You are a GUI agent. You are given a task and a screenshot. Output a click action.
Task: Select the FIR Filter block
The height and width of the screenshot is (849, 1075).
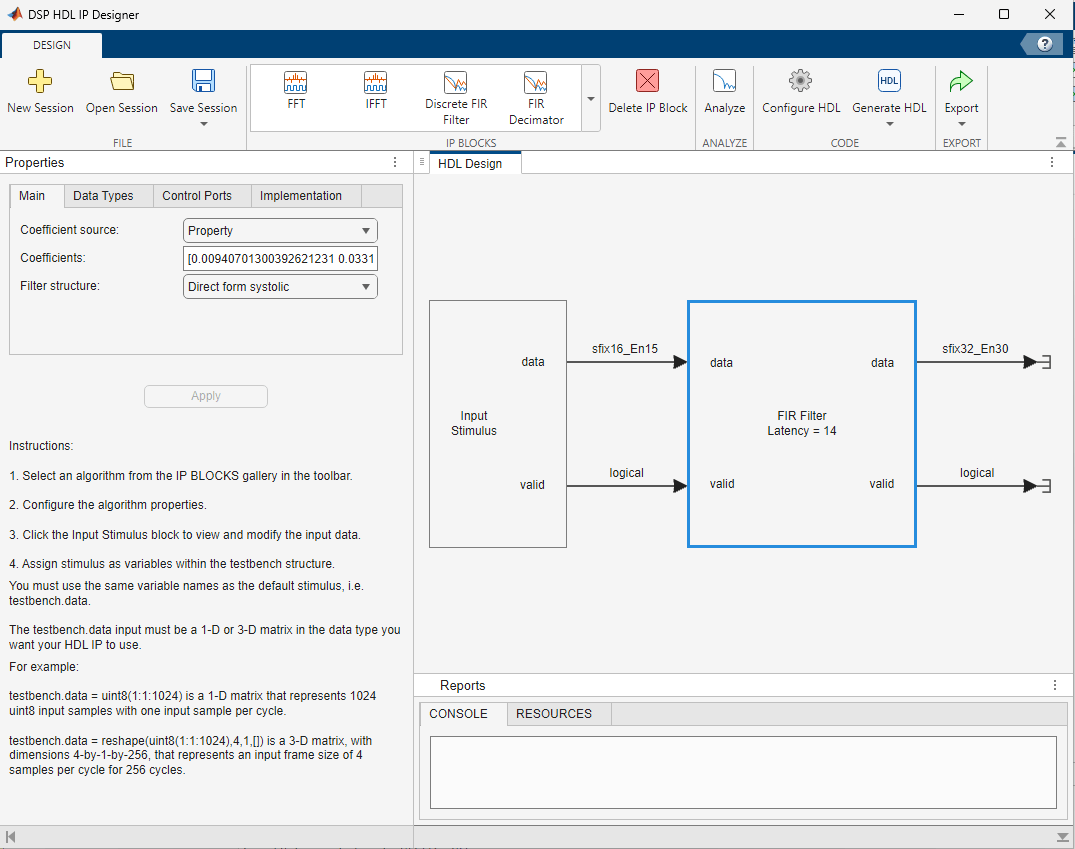(800, 423)
